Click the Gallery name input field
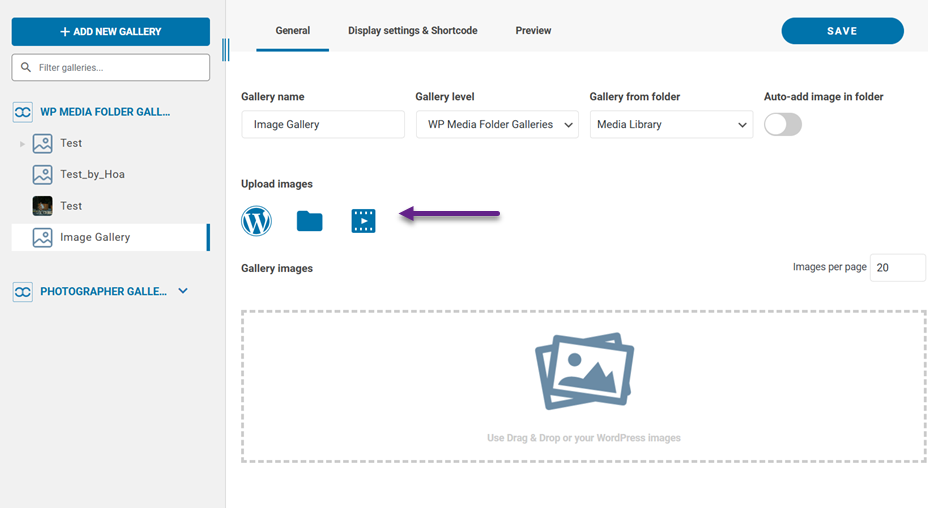 pos(323,125)
